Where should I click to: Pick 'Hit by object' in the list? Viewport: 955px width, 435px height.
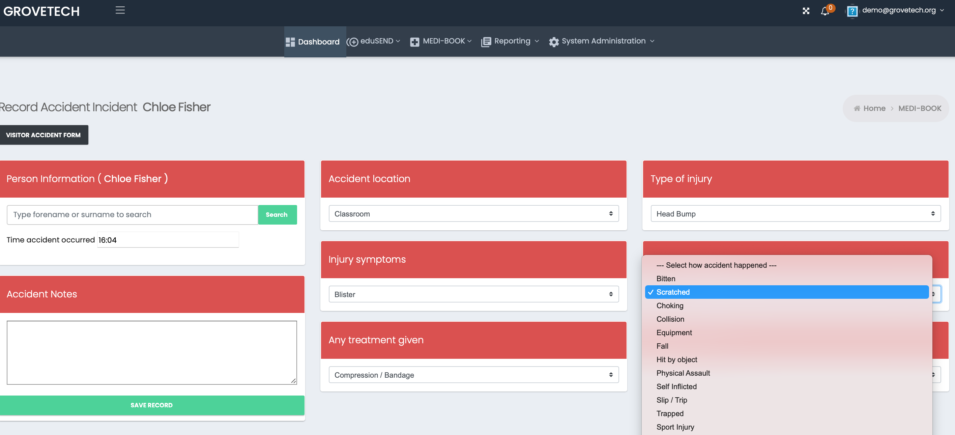[x=677, y=359]
